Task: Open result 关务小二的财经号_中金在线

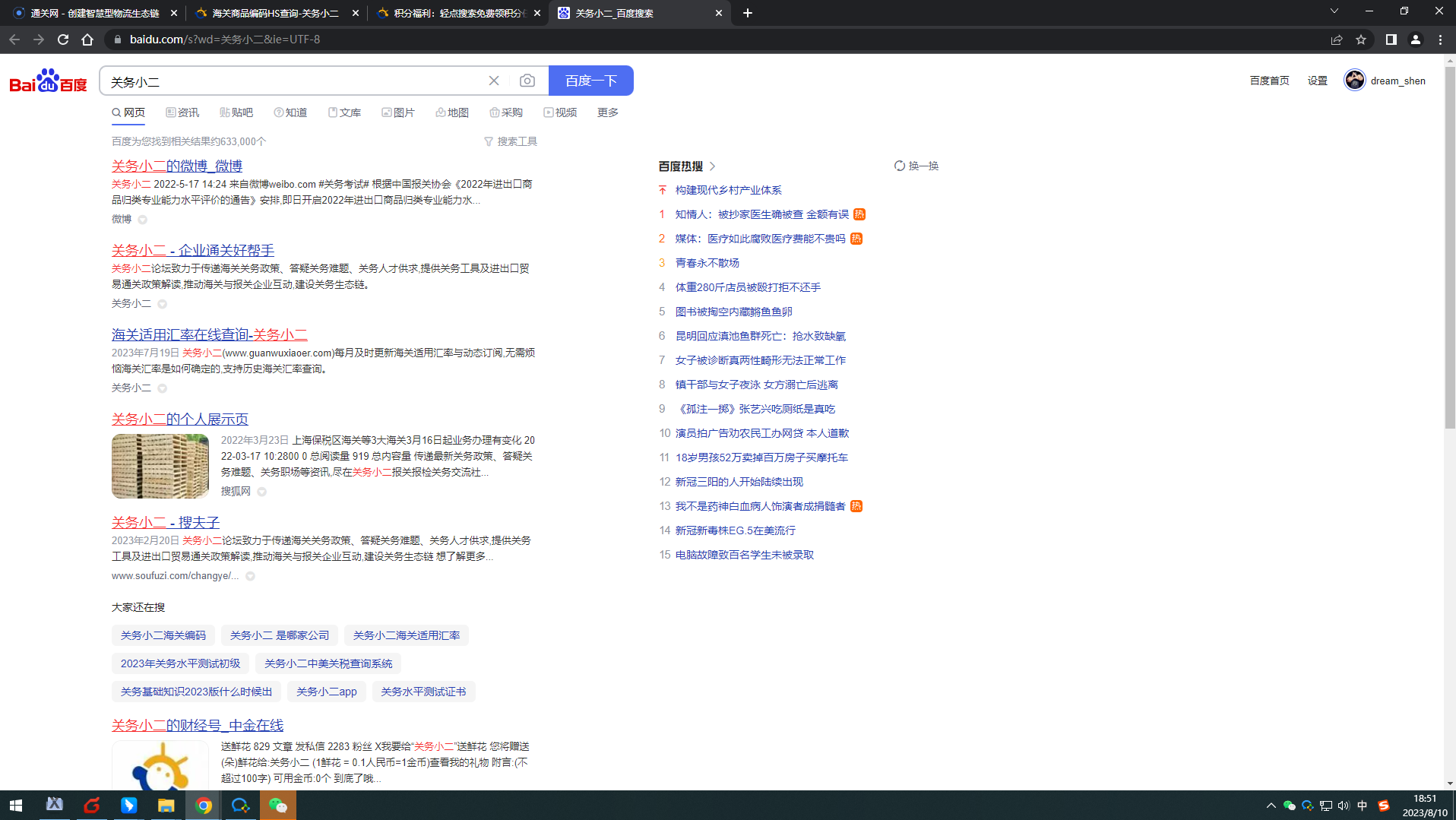Action: (198, 725)
